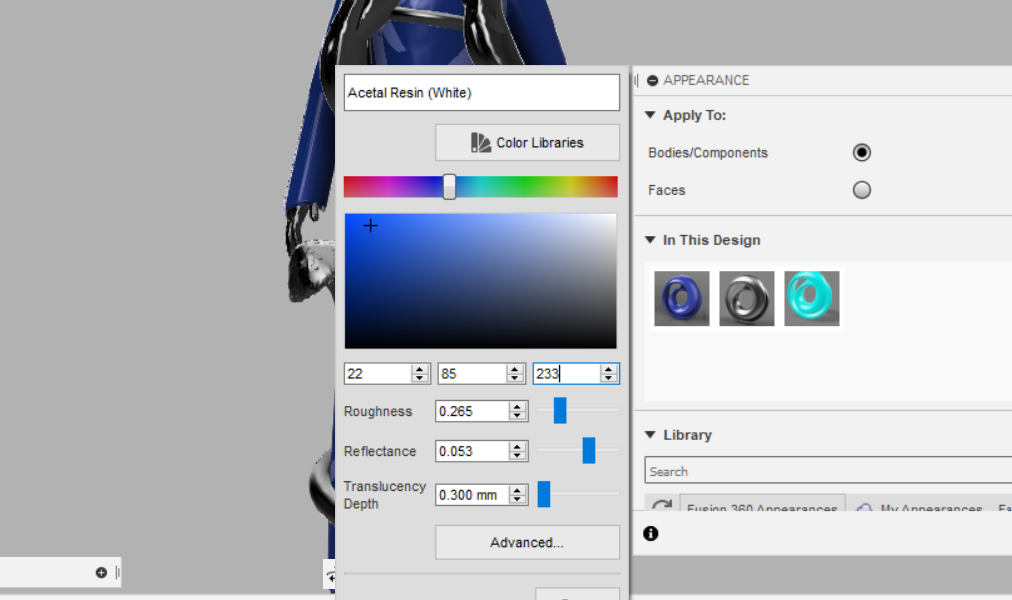Enable the Bodies/Components radio button

tap(861, 152)
